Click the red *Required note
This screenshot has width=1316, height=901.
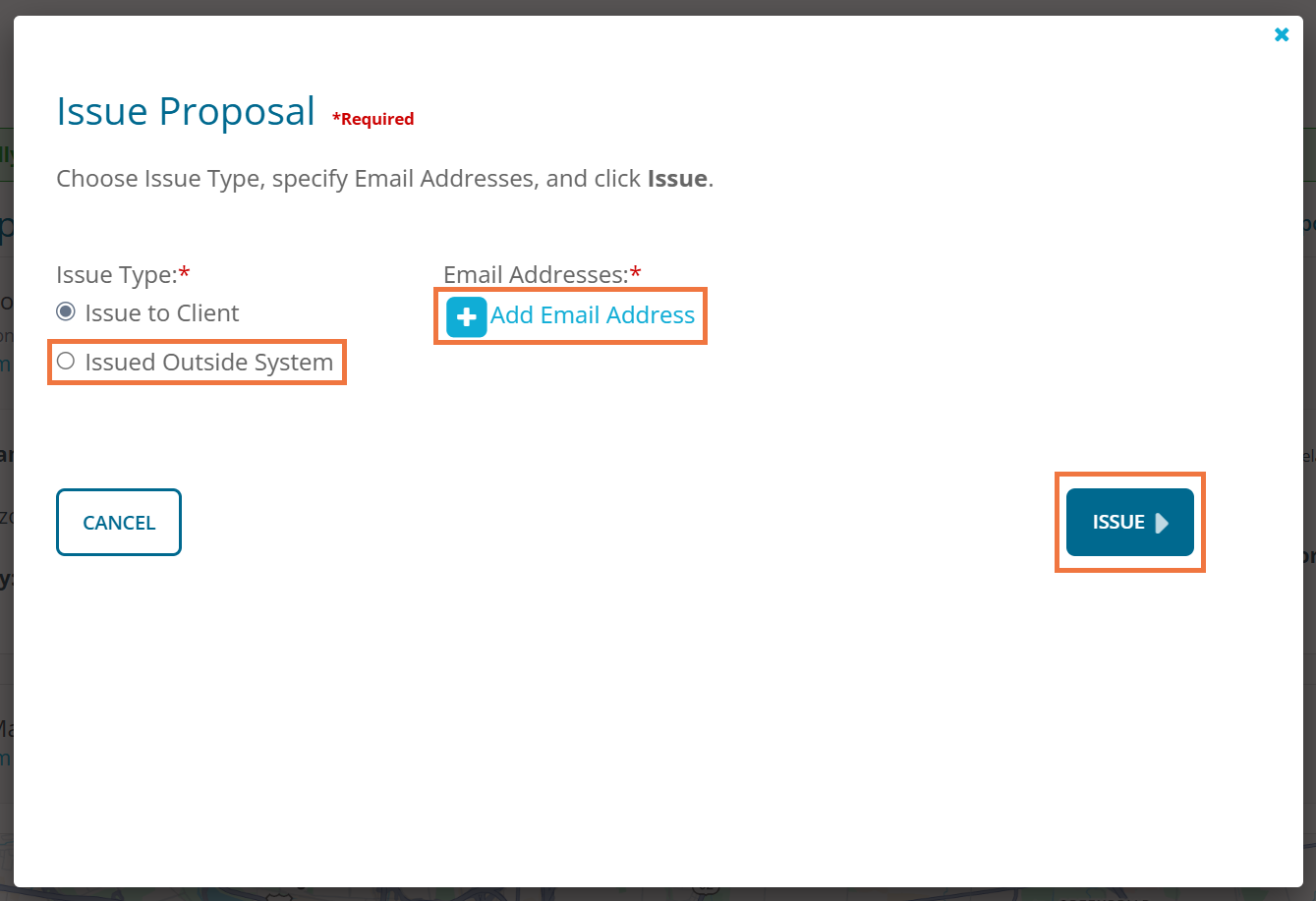click(x=372, y=120)
